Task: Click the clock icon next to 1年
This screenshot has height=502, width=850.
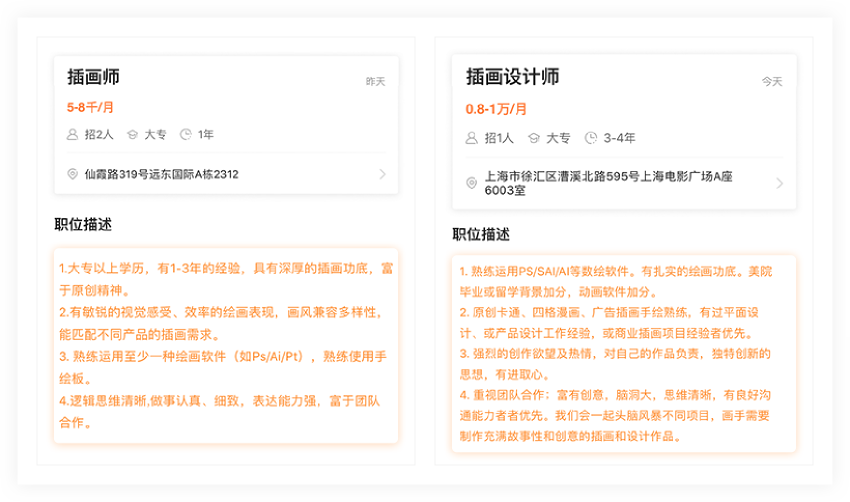Action: pos(185,134)
